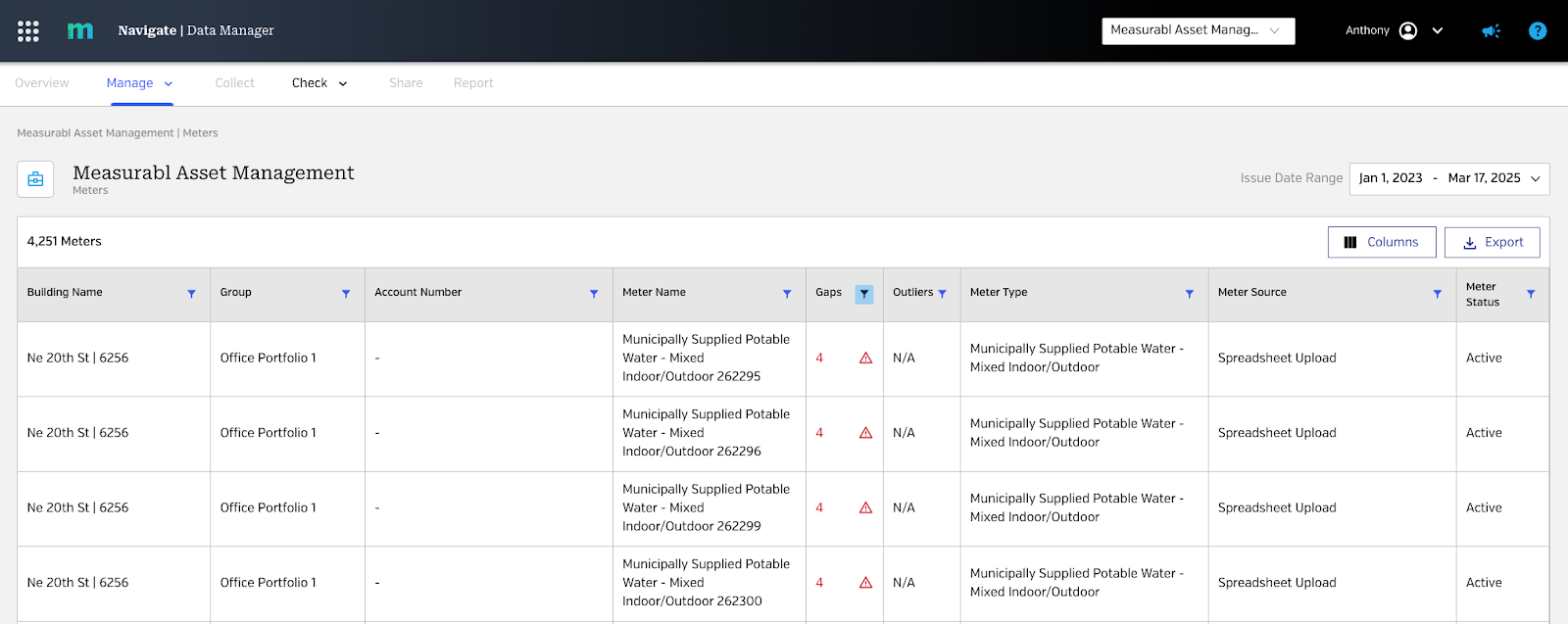This screenshot has width=1568, height=624.
Task: Click the gap count 4 for meter 262295
Action: [819, 359]
